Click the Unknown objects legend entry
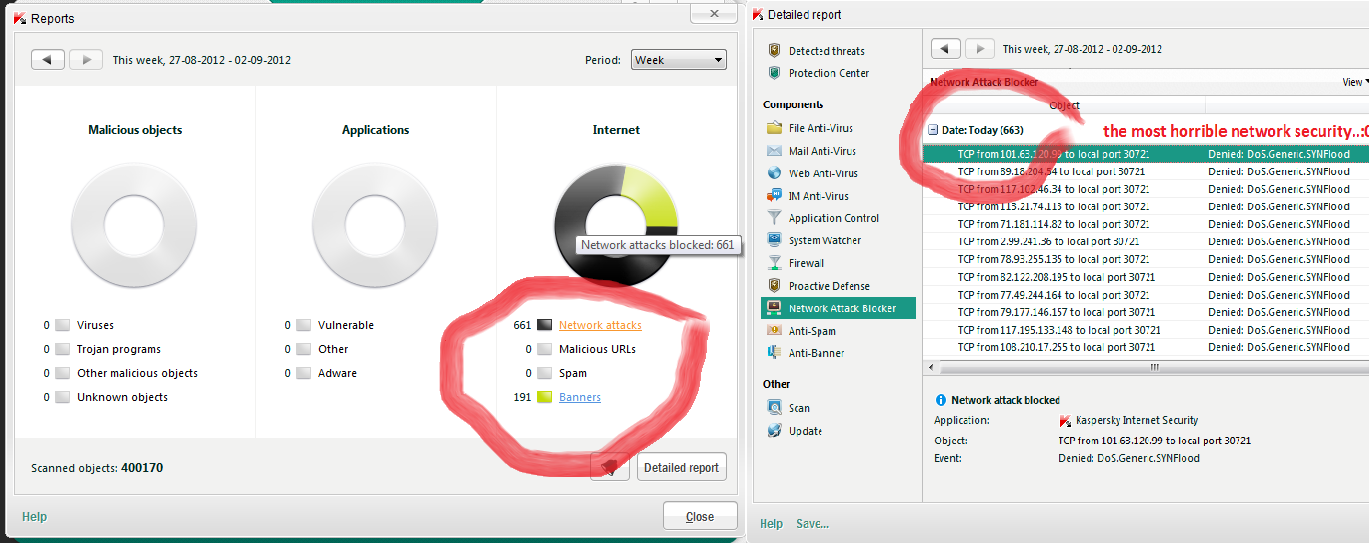The height and width of the screenshot is (554, 1369). (x=122, y=397)
